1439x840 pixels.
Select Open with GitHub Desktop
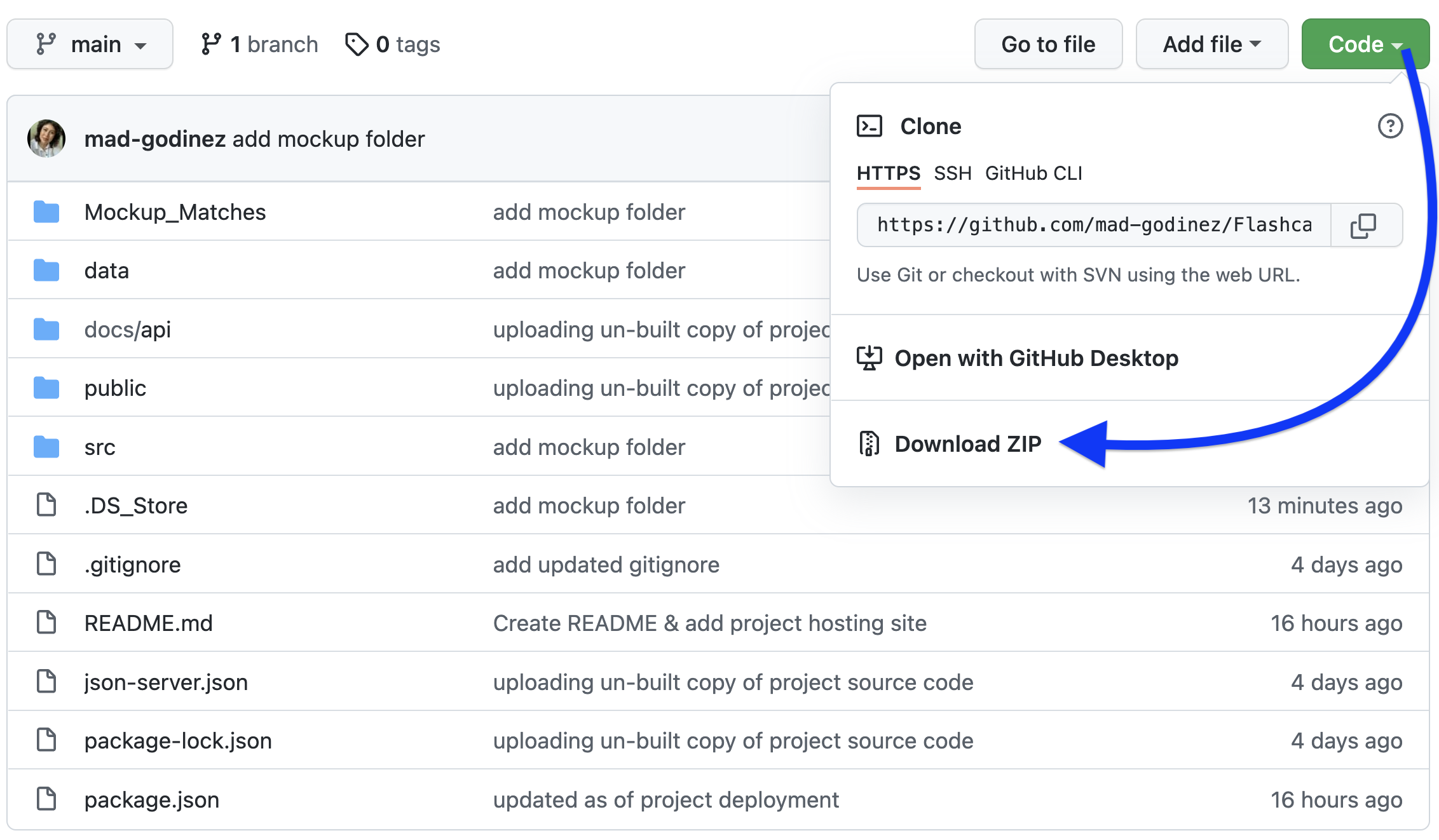(x=1036, y=358)
